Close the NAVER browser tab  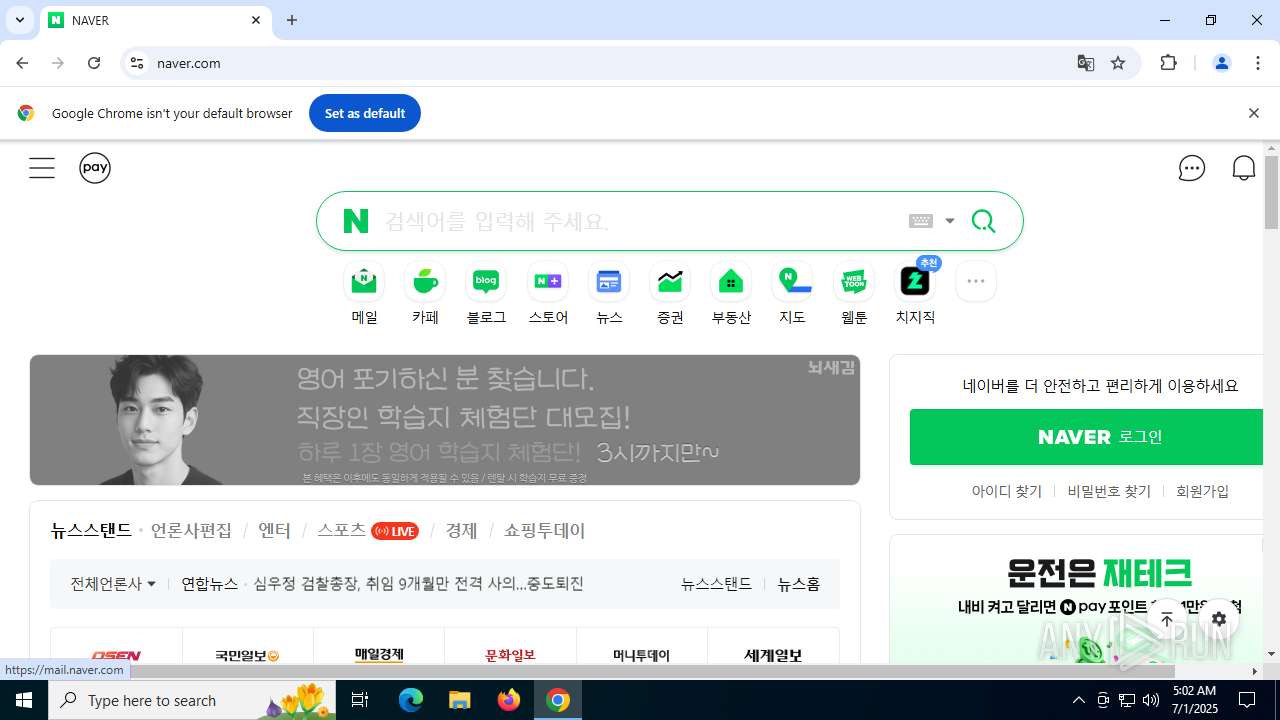(x=256, y=20)
